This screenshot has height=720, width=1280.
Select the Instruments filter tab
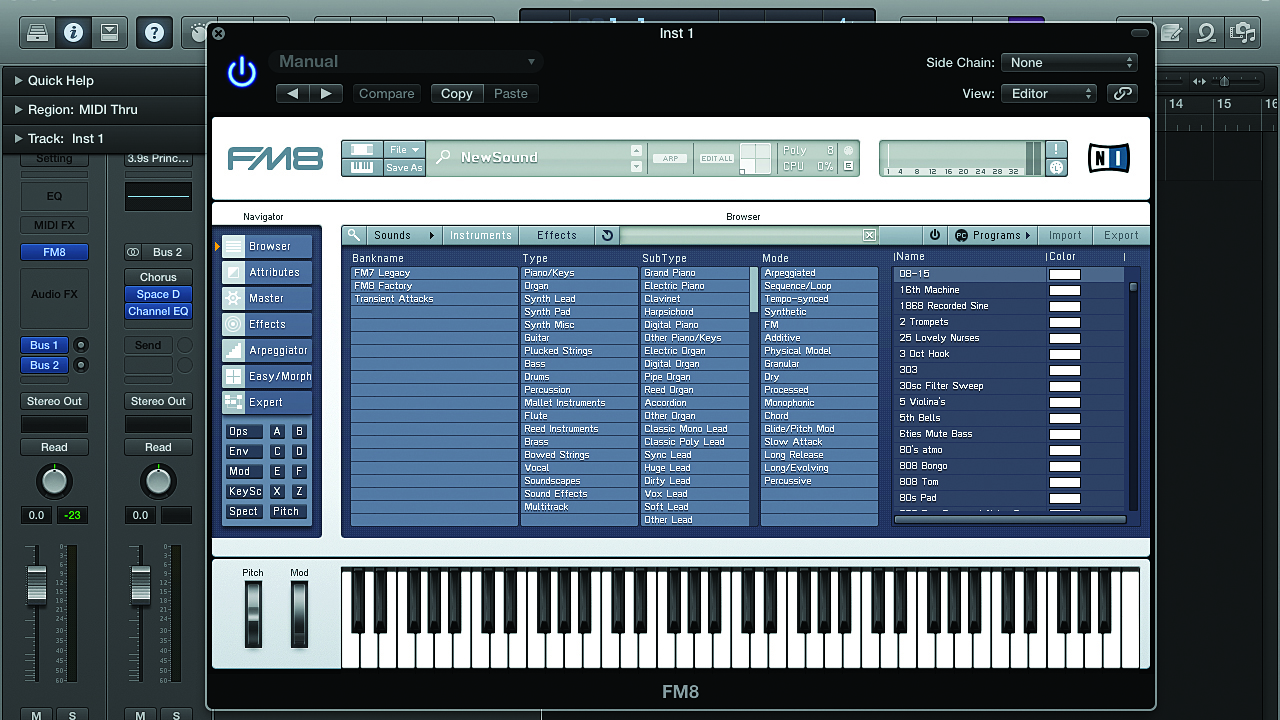[481, 235]
